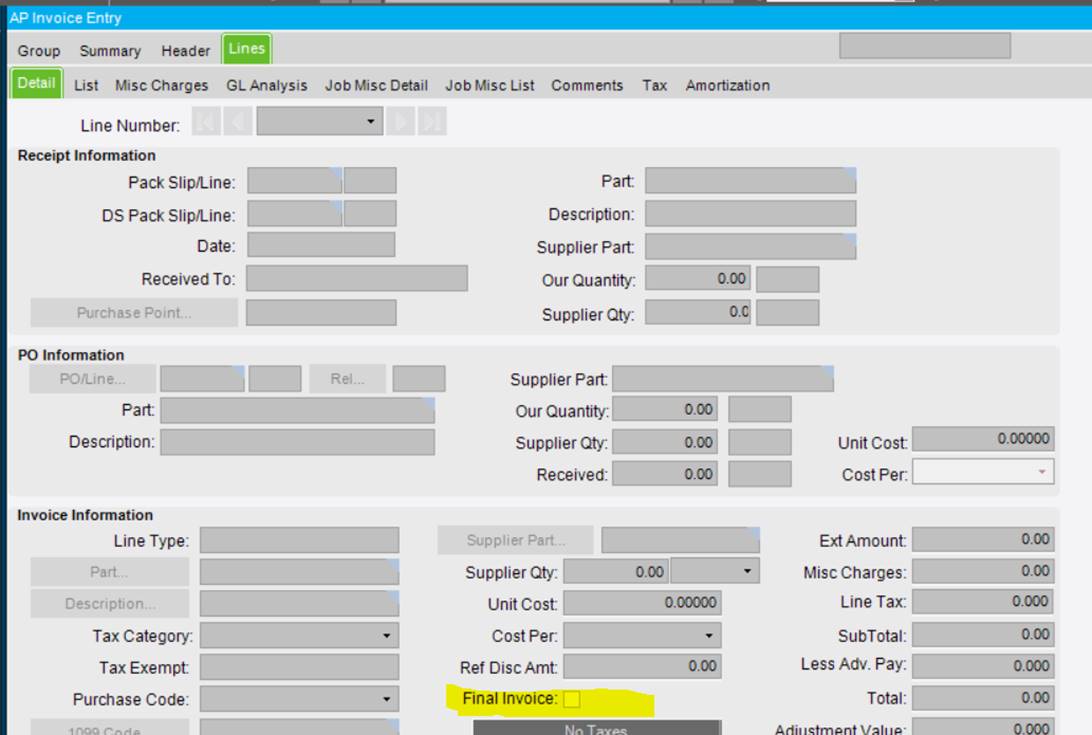Toggle the Final Invoice checkbox

pyautogui.click(x=571, y=699)
